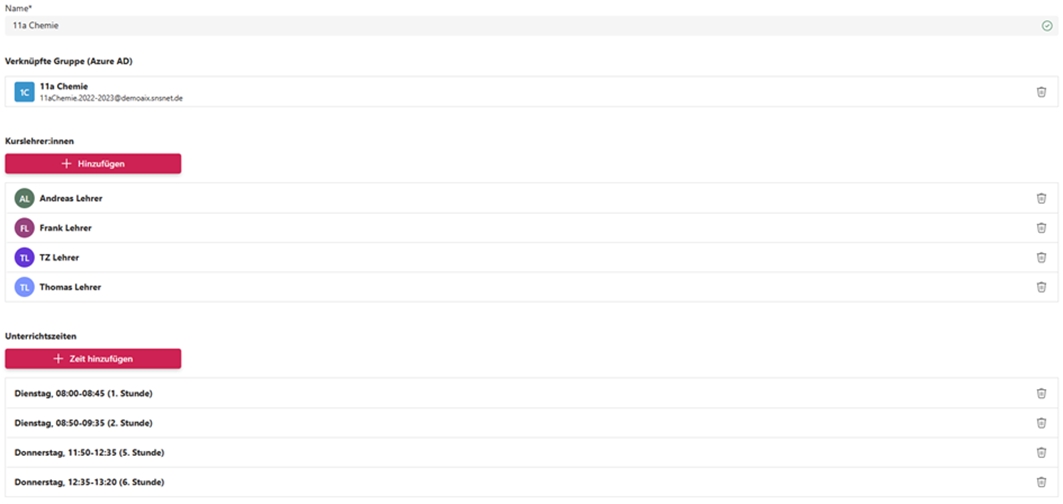Remove Dienstag 08:50-09:35 lesson time
This screenshot has height=504, width=1063.
tap(1041, 423)
